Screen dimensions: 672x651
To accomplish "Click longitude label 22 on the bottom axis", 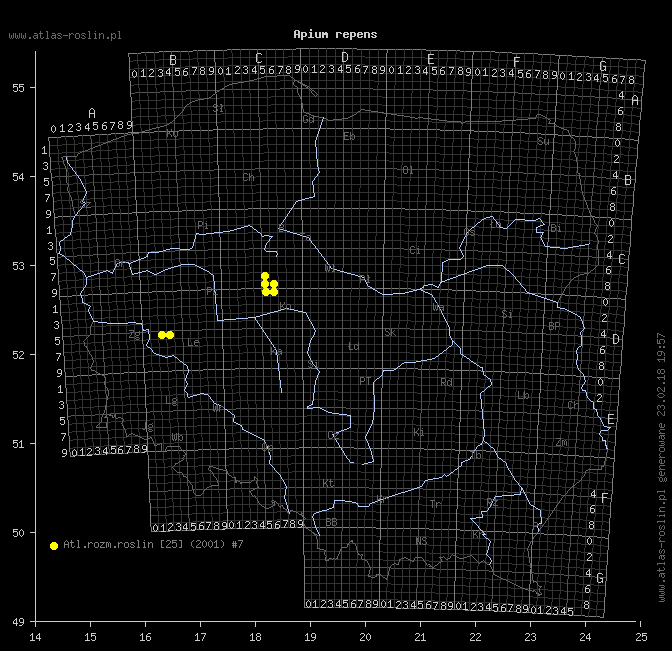I will (475, 637).
